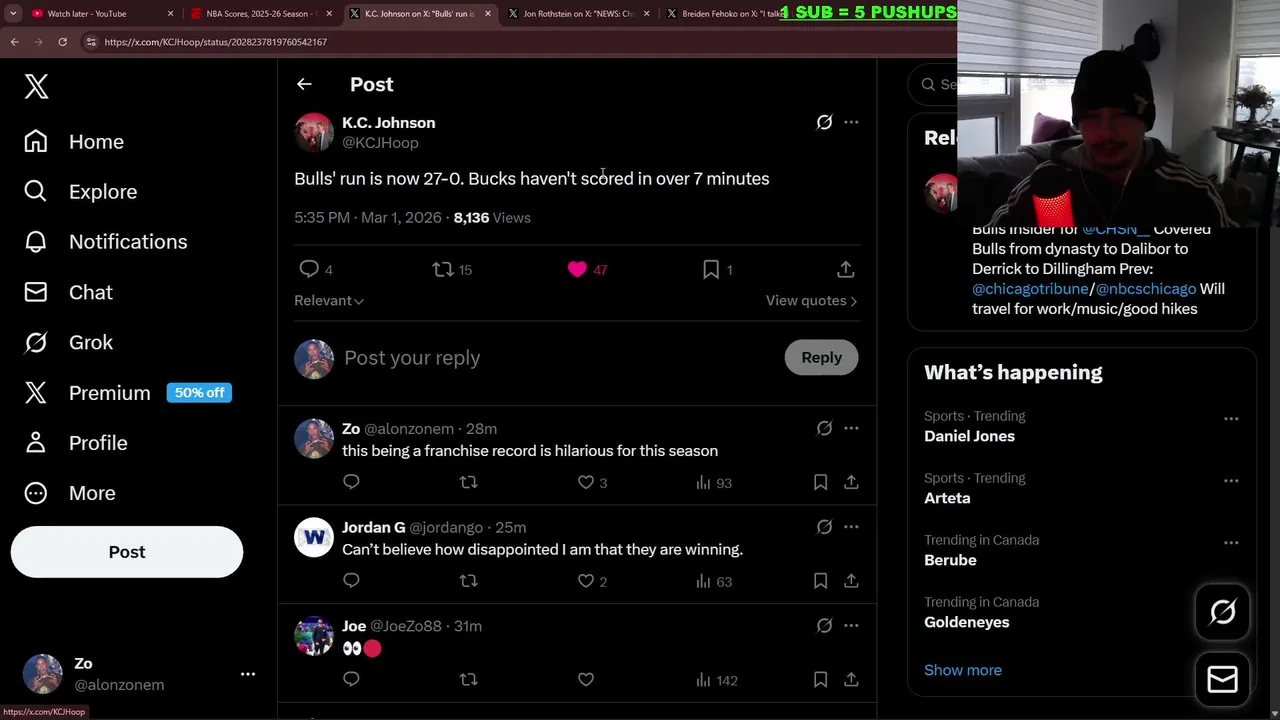Open @chicagotribune mention link
This screenshot has width=1280, height=720.
point(1030,289)
